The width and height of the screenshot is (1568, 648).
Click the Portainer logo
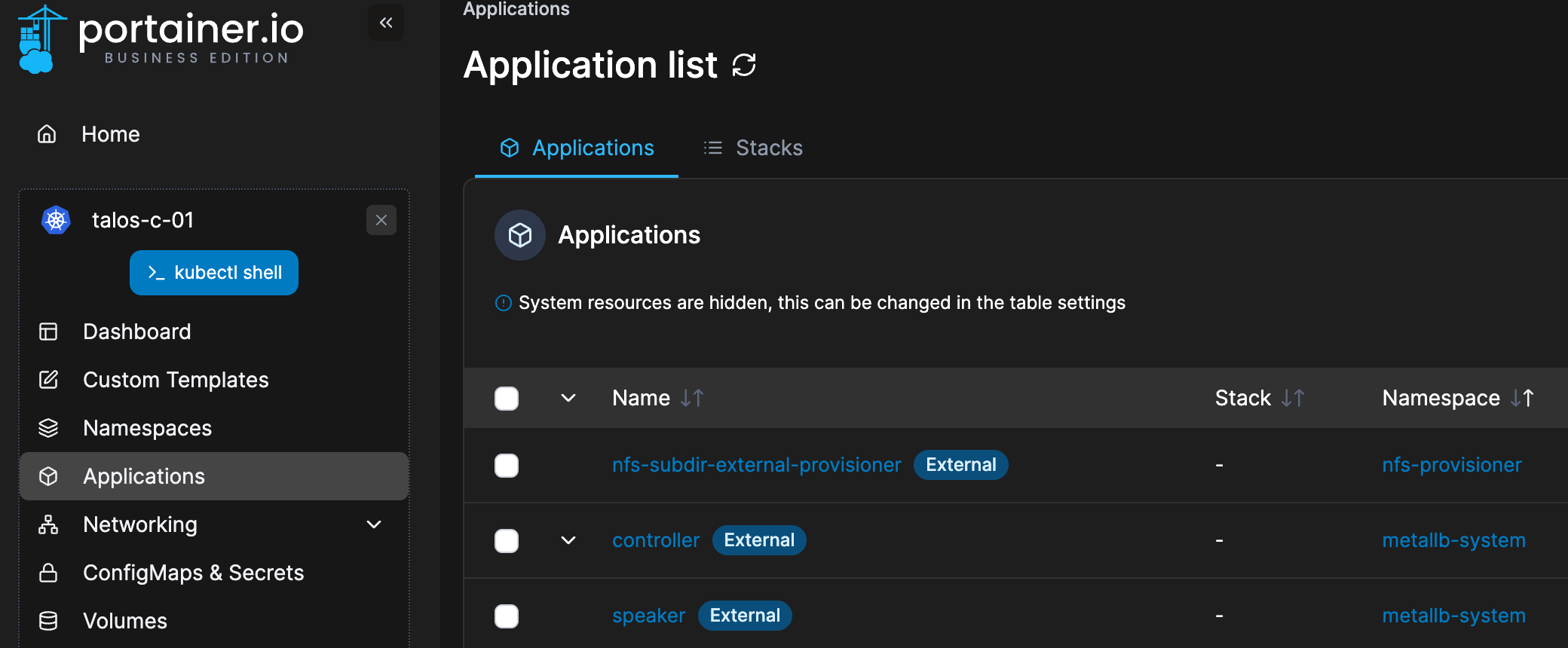(160, 39)
